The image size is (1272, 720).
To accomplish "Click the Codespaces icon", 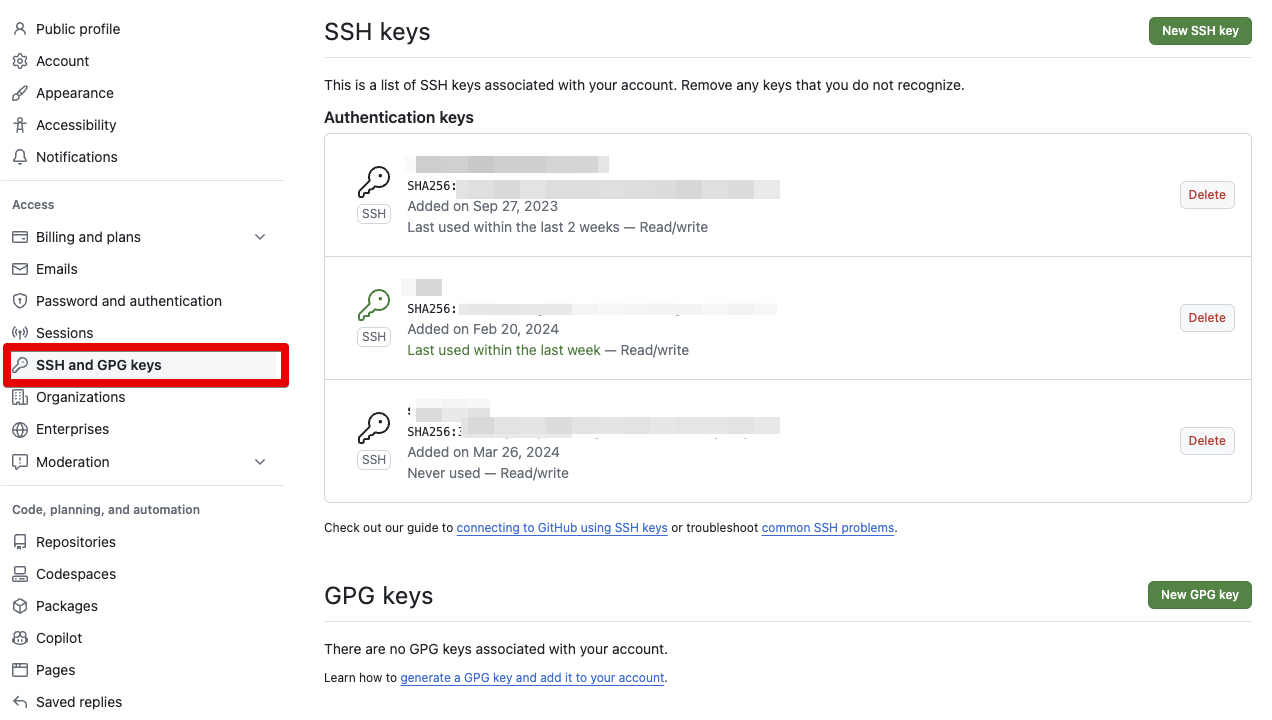I will point(21,574).
